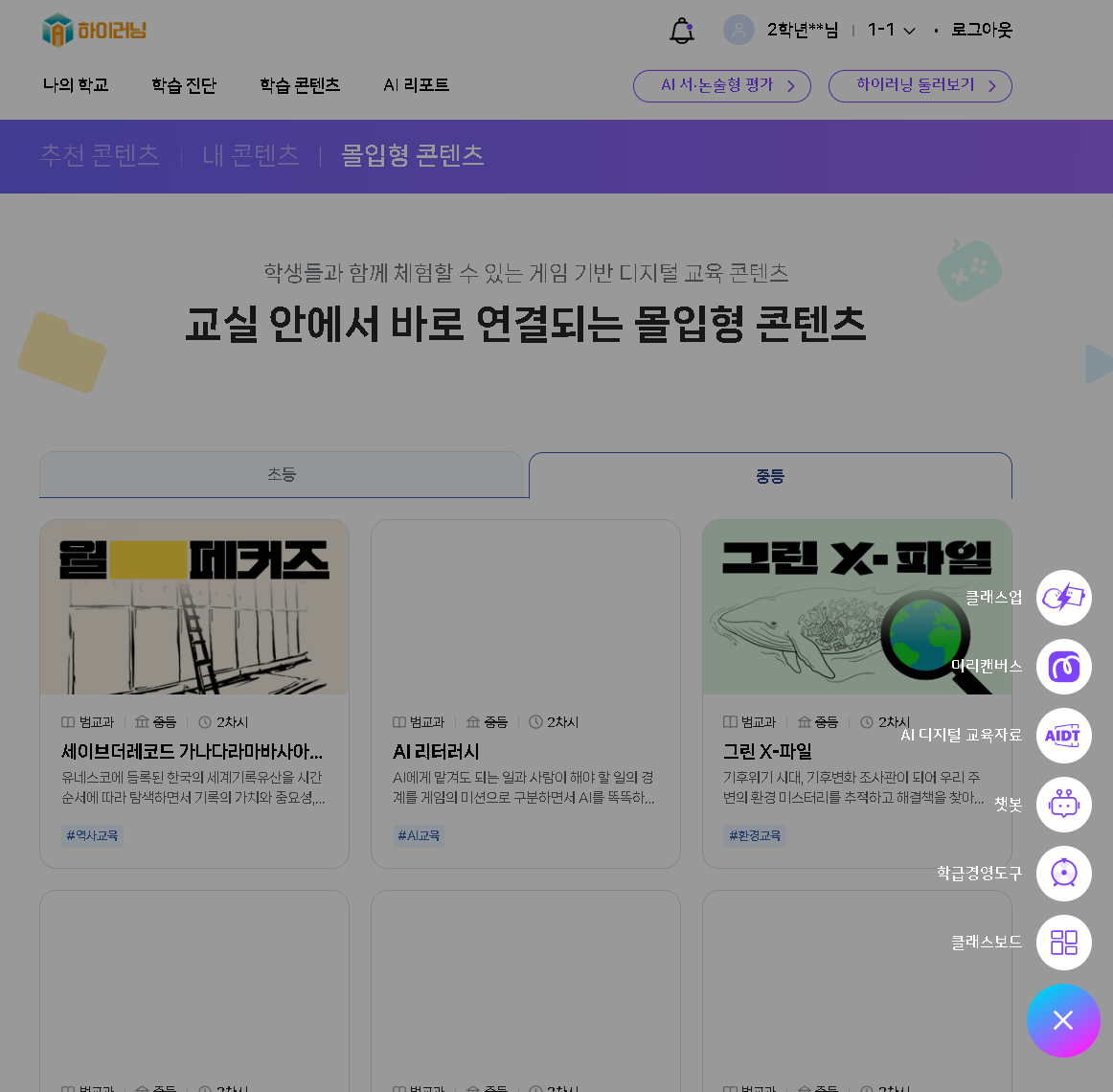Screen dimensions: 1113x1092
Task: Select the 몰입형 콘텐츠 tab
Action: click(x=413, y=155)
